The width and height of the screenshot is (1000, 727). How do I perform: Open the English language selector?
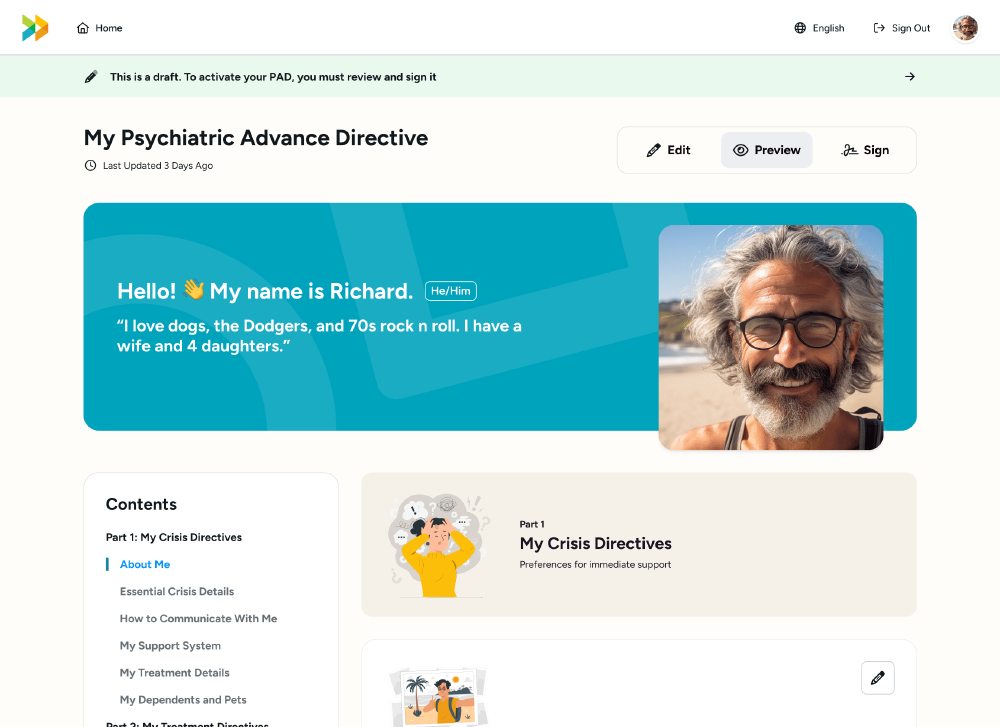pyautogui.click(x=820, y=28)
